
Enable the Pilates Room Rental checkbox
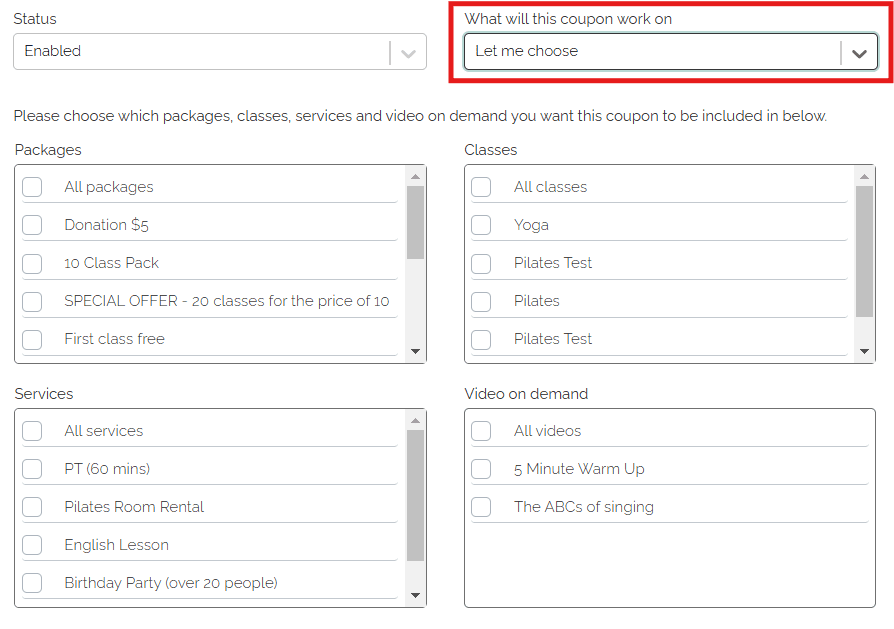(x=33, y=507)
